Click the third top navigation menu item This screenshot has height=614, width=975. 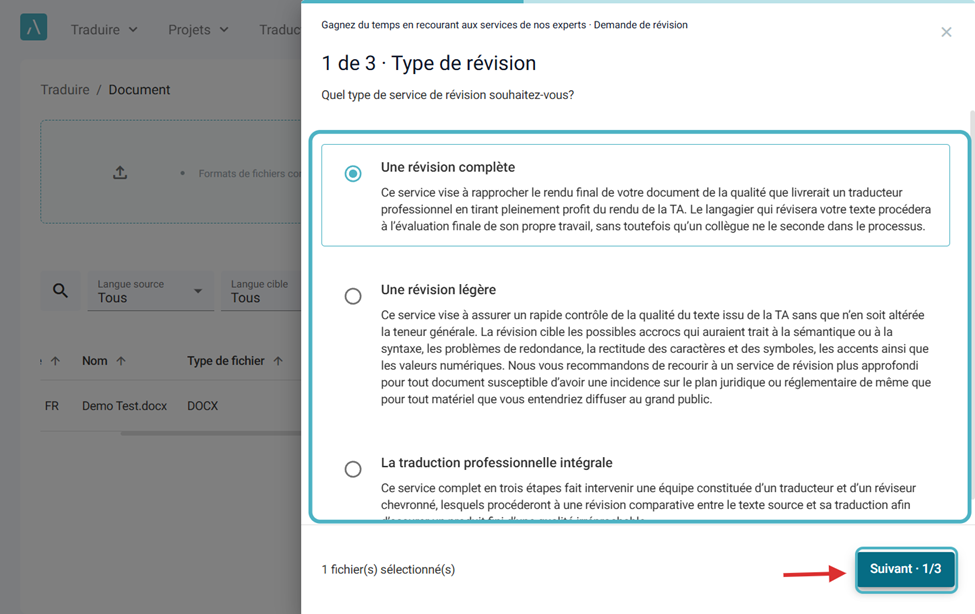click(280, 30)
